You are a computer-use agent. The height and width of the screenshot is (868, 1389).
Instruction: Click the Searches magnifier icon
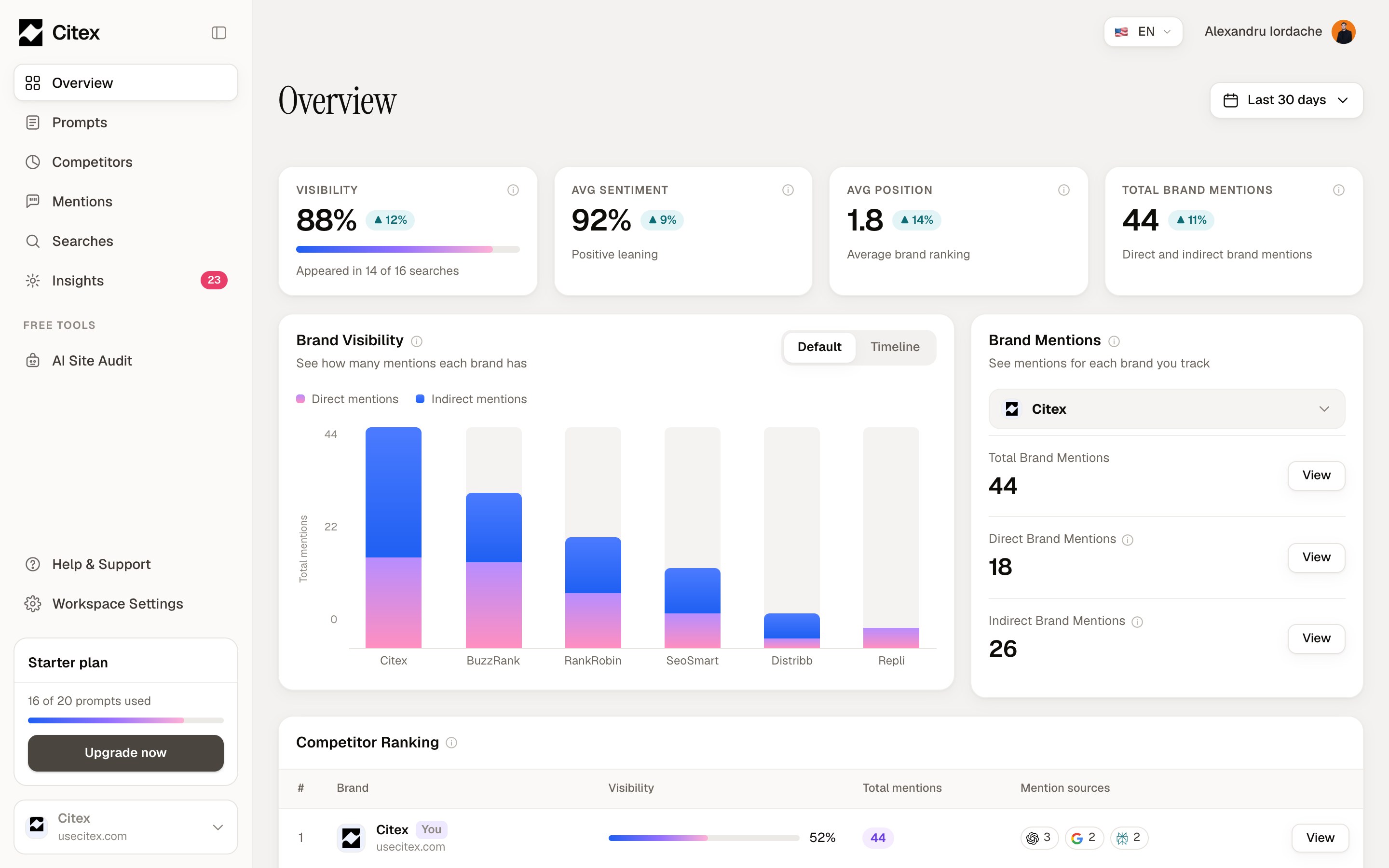33,241
